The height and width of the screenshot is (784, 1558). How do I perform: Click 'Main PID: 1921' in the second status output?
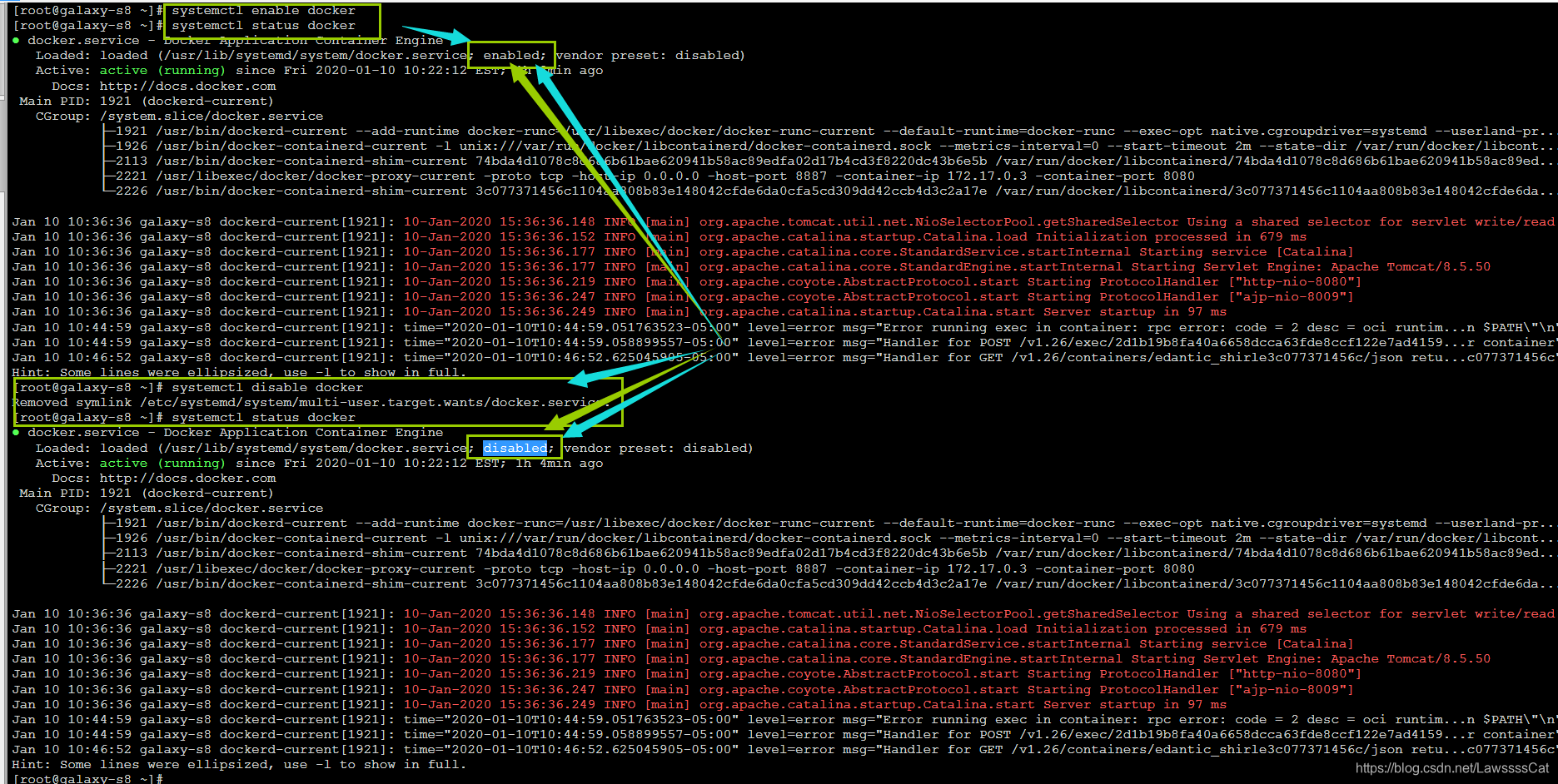point(75,494)
